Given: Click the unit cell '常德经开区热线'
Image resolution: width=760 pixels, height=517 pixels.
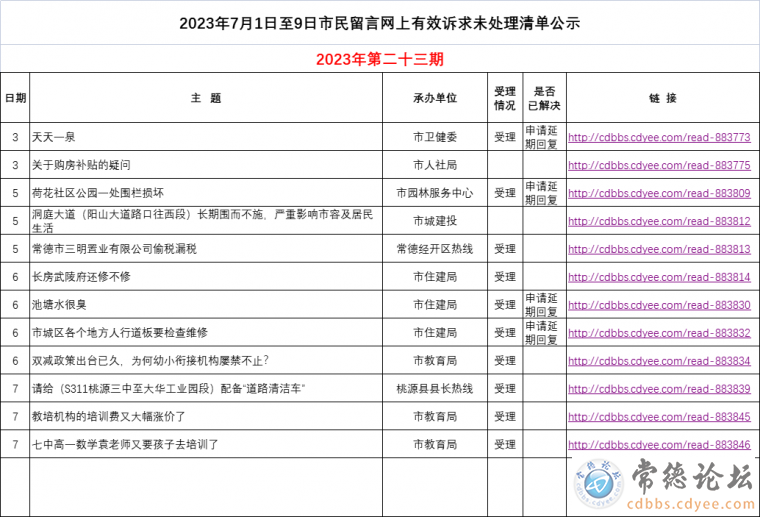Looking at the screenshot, I should click(435, 249).
